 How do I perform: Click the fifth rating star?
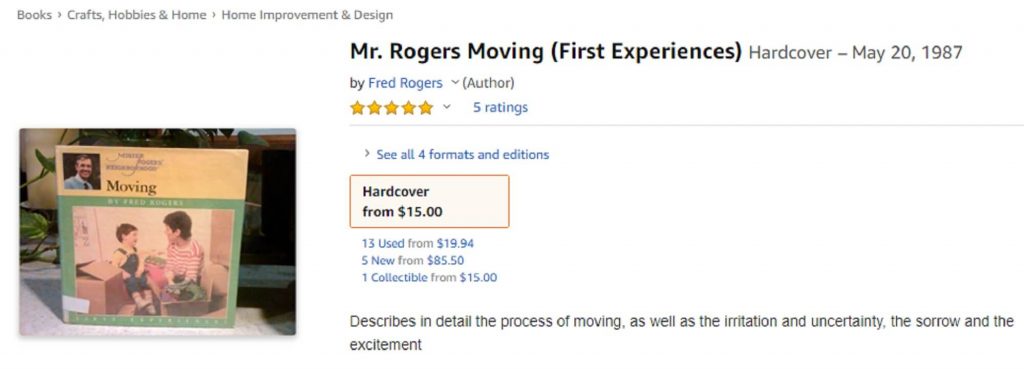click(x=426, y=108)
